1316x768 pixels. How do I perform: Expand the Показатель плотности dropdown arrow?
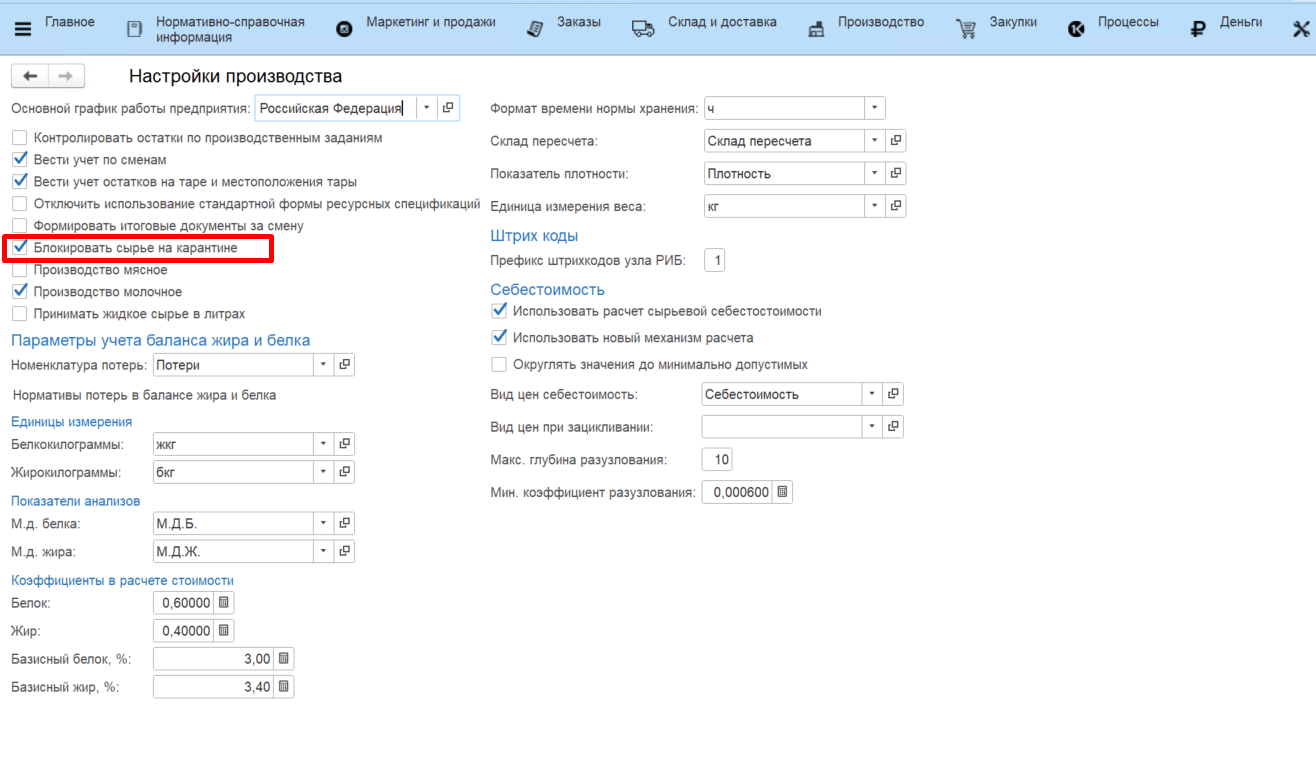click(x=875, y=173)
